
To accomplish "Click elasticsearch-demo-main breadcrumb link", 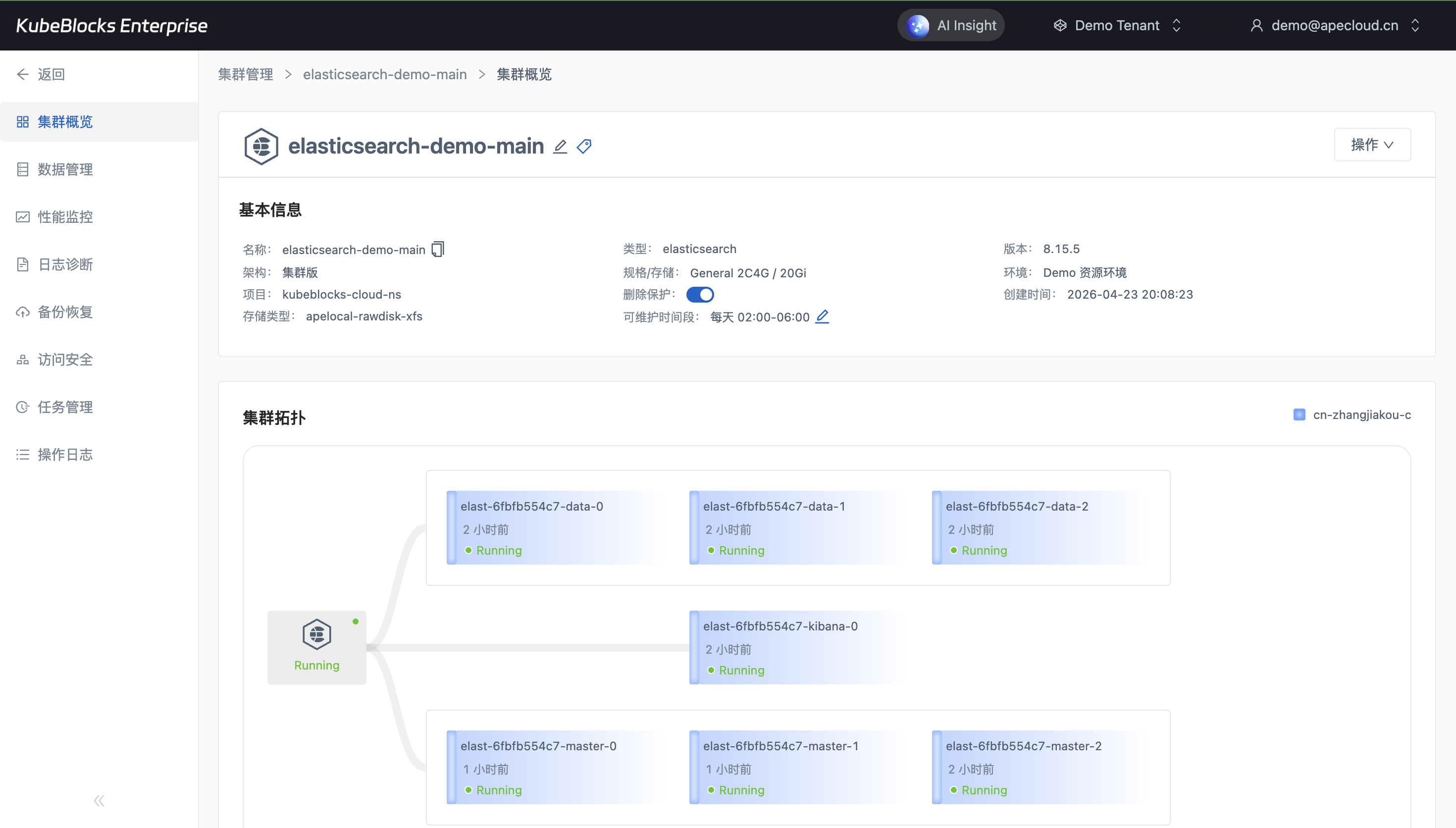I will tap(385, 74).
